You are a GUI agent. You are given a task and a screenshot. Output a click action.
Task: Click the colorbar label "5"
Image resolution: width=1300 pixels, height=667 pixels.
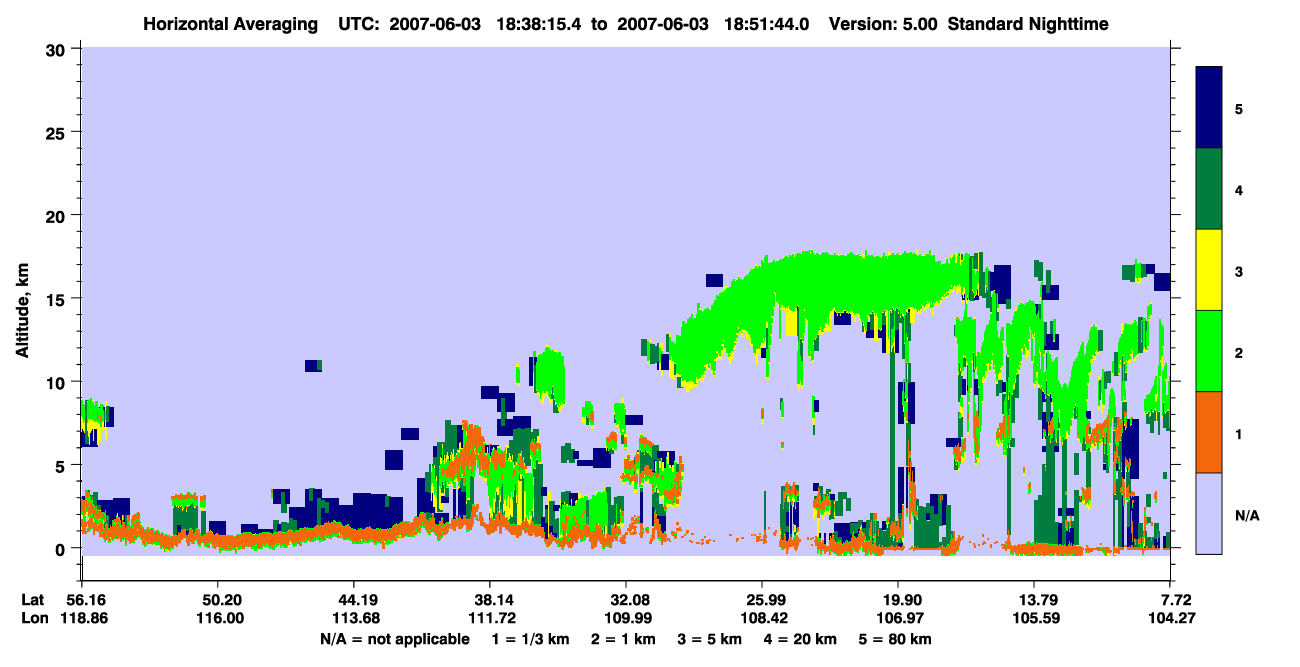[x=1238, y=108]
